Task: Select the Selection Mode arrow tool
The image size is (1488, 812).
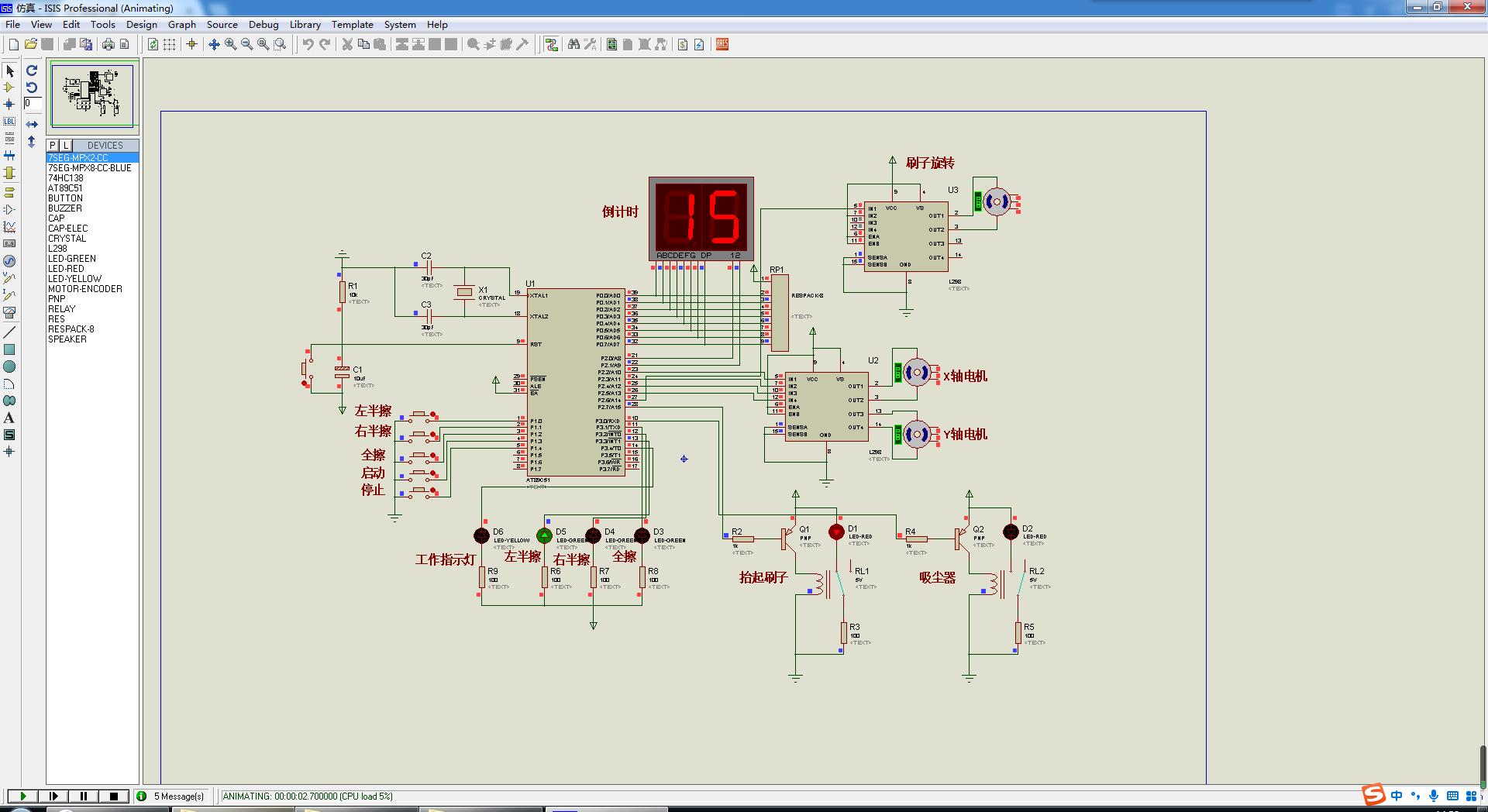Action: [9, 71]
